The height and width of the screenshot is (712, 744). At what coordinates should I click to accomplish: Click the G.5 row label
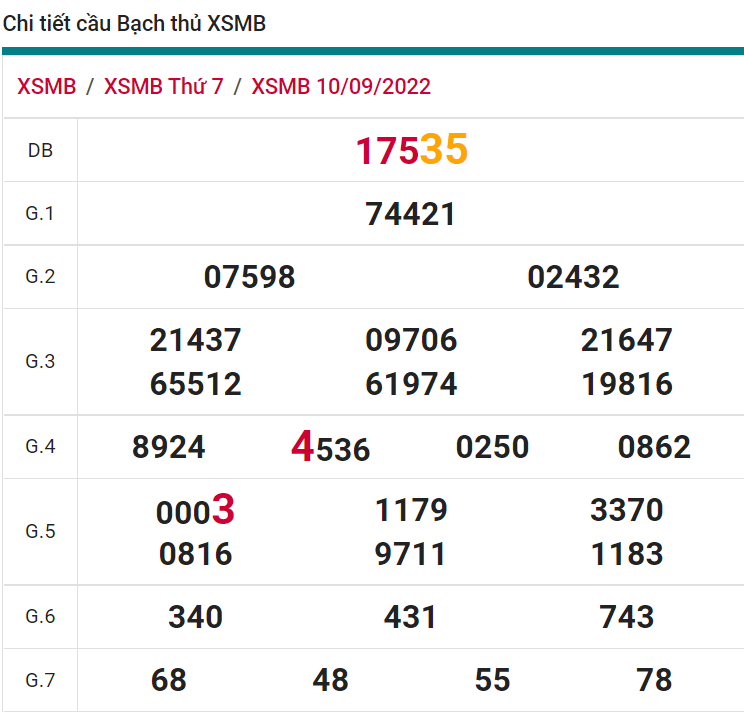tap(40, 531)
